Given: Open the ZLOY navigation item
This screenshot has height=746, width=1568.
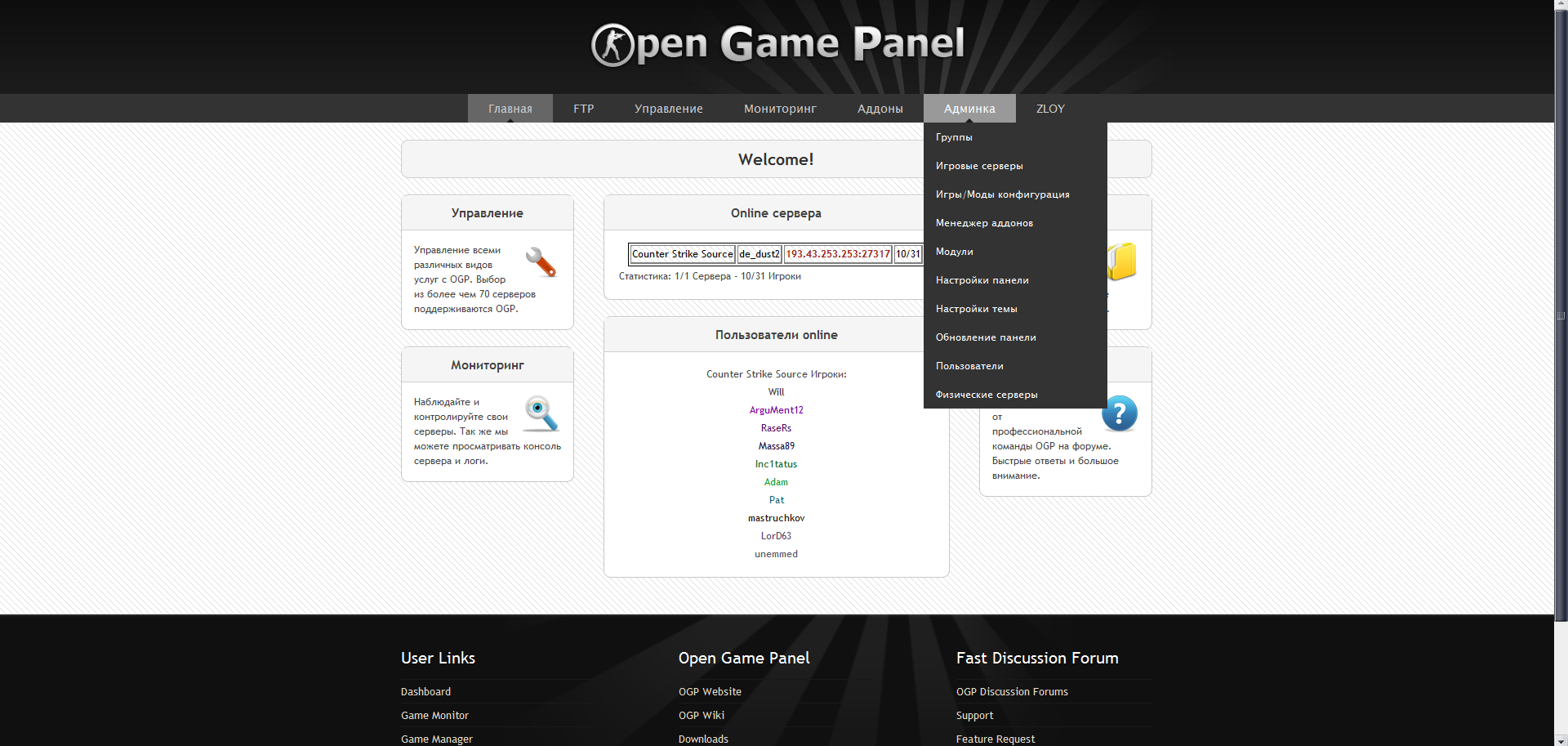Looking at the screenshot, I should tap(1050, 109).
